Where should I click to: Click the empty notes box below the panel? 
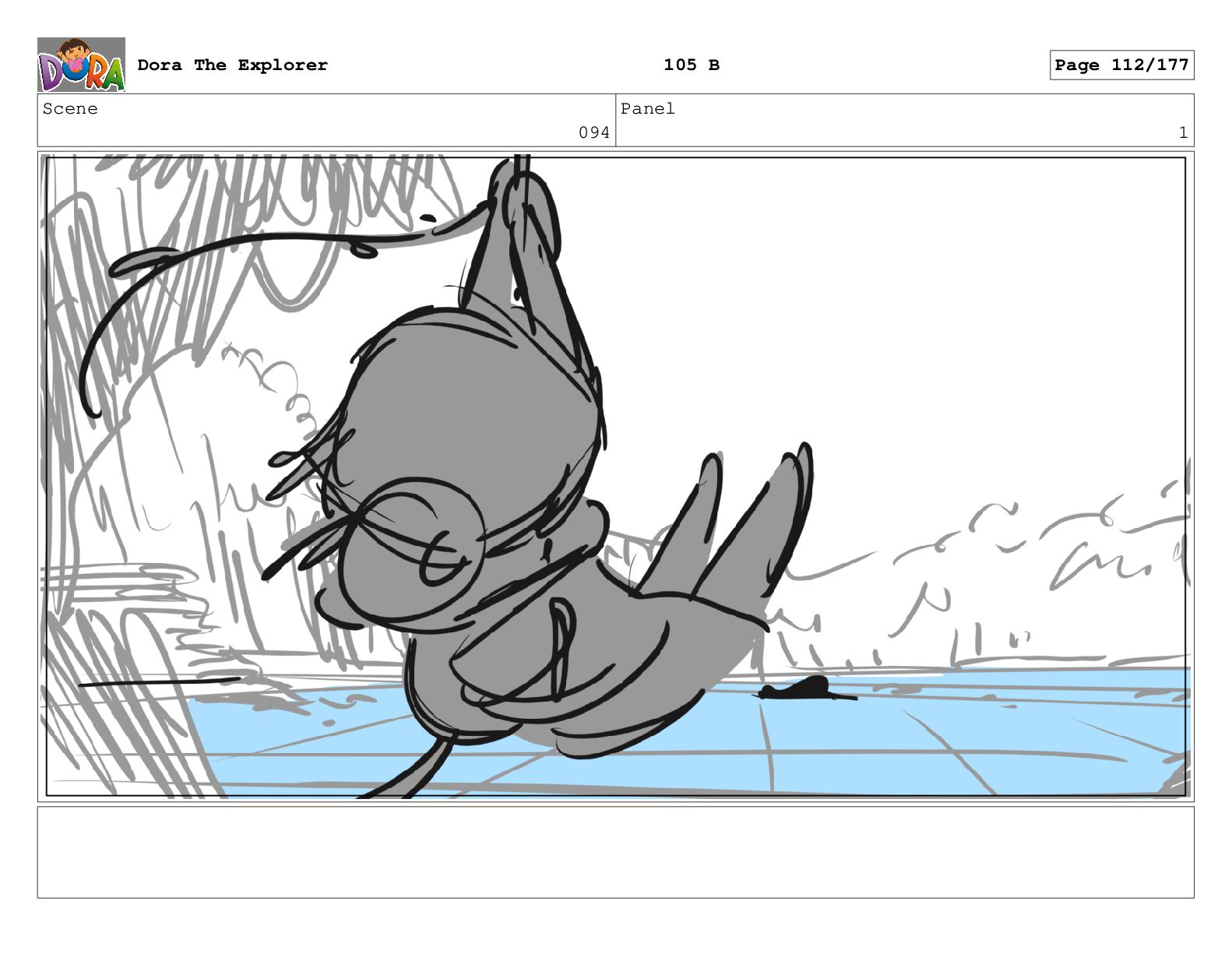coord(615,852)
